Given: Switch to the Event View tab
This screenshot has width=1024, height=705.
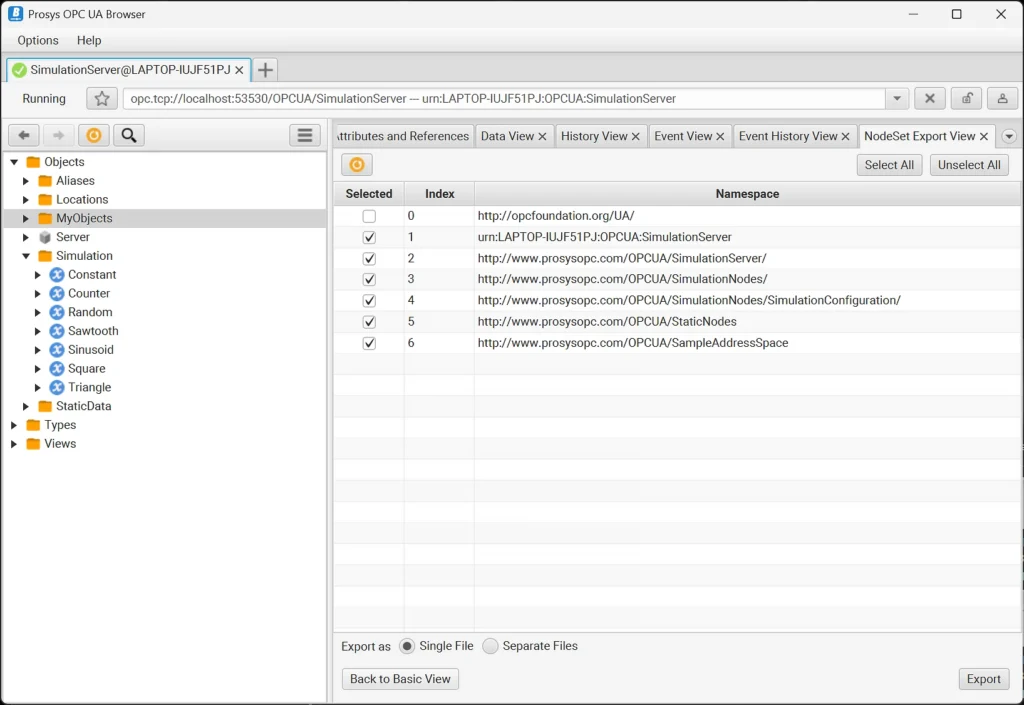Looking at the screenshot, I should [683, 135].
